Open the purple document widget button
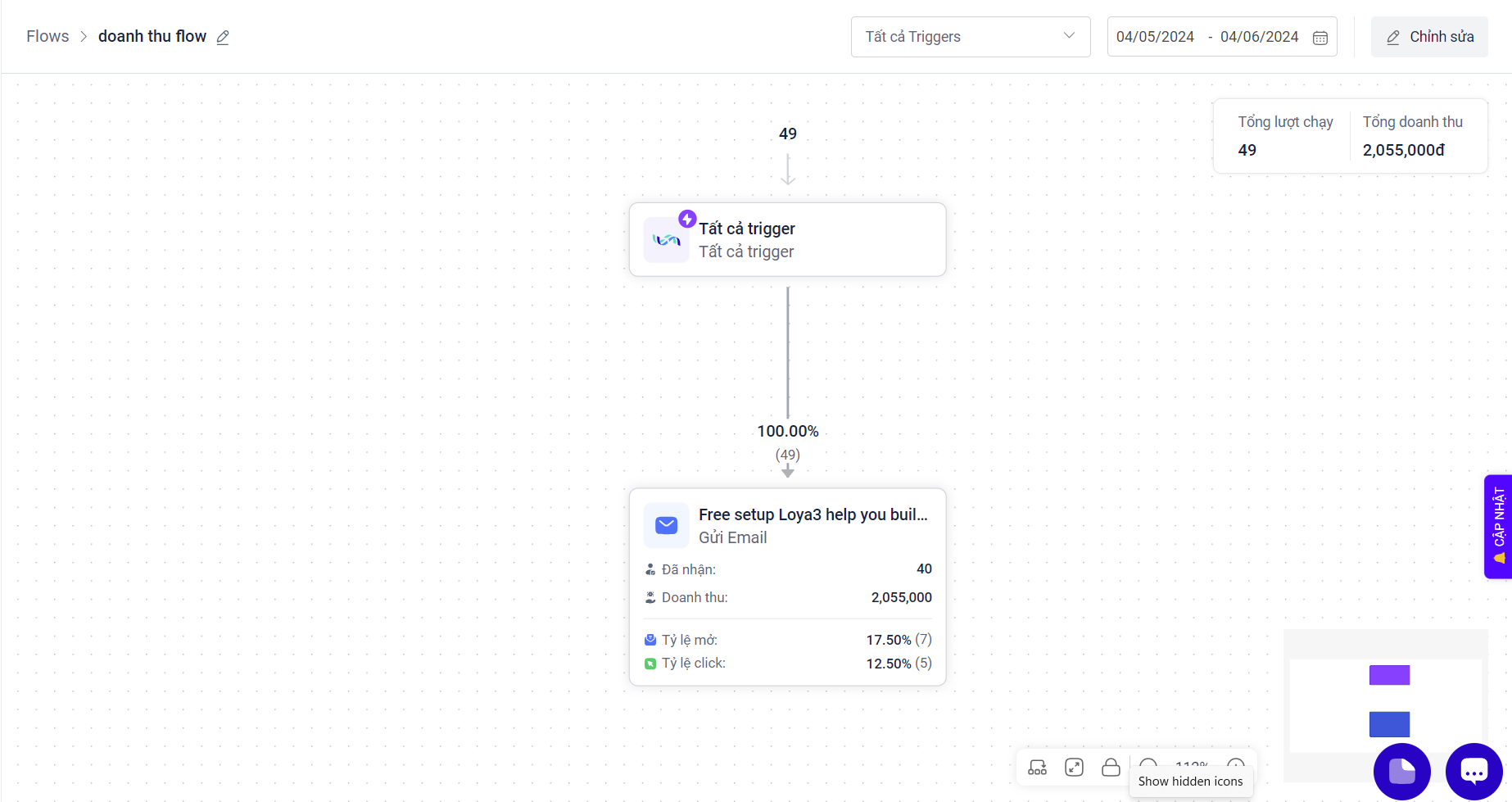Image resolution: width=1512 pixels, height=802 pixels. 1401,771
